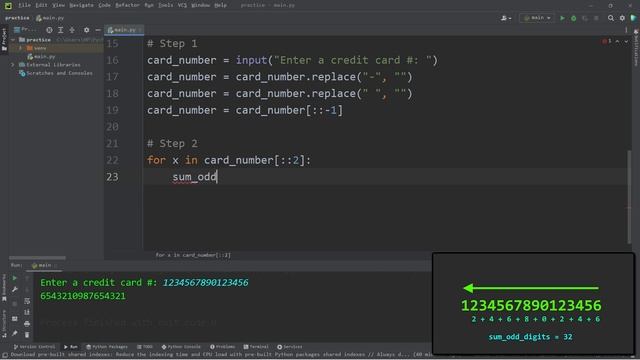Place cursor at end of sum_odd line
The width and height of the screenshot is (640, 360).
(217, 177)
